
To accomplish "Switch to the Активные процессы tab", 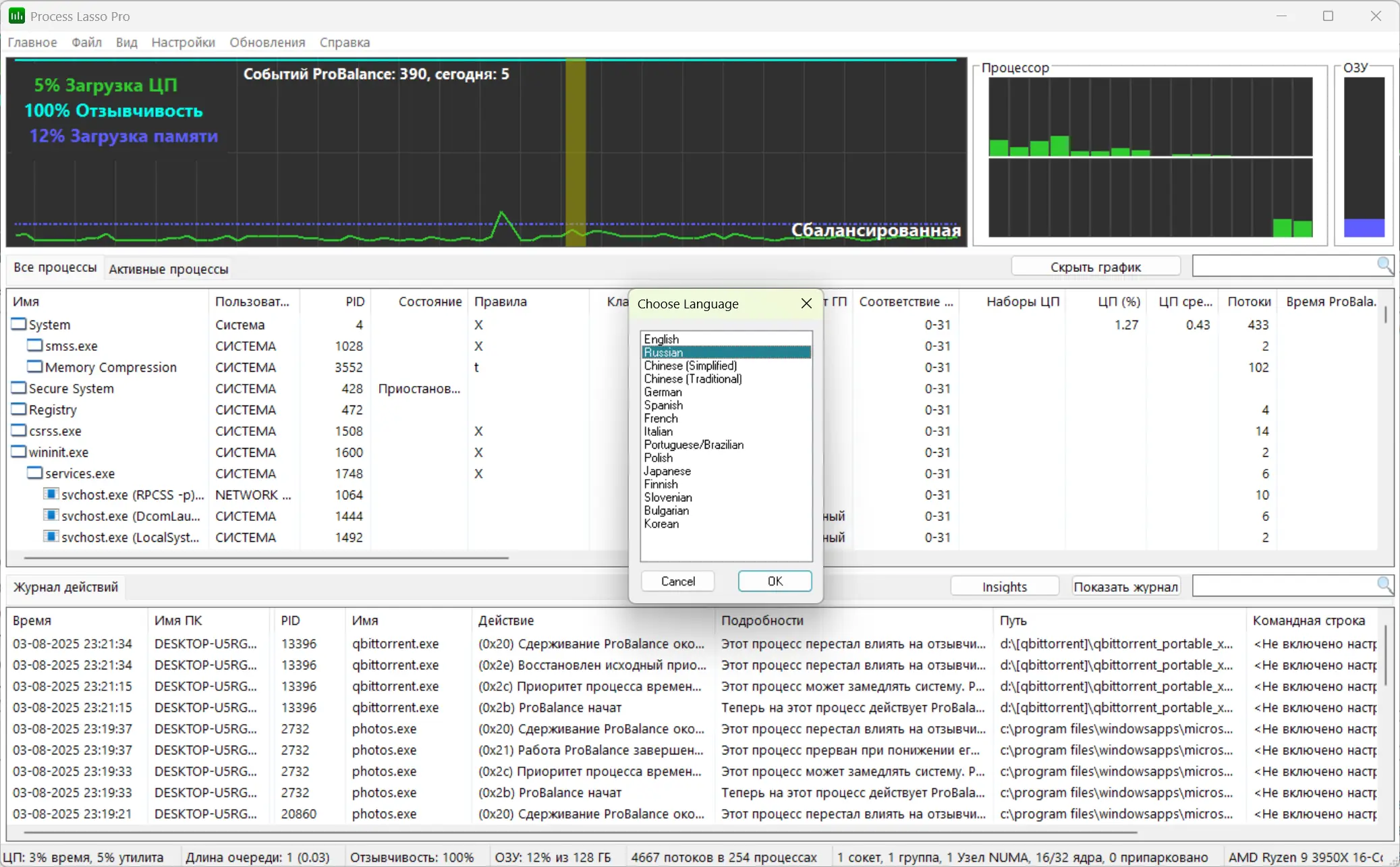I will [169, 269].
